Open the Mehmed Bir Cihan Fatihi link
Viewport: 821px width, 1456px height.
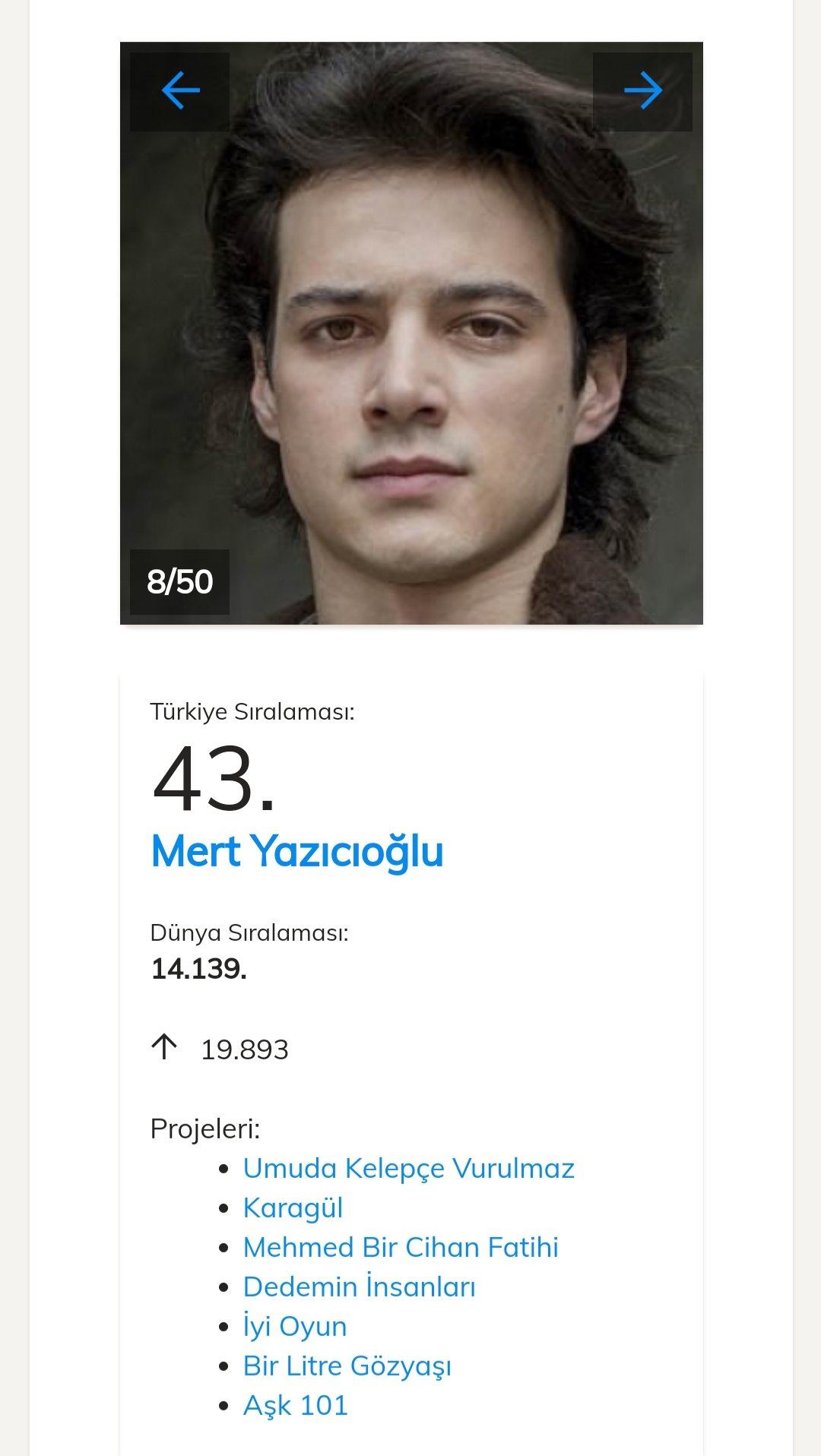pyautogui.click(x=401, y=1248)
